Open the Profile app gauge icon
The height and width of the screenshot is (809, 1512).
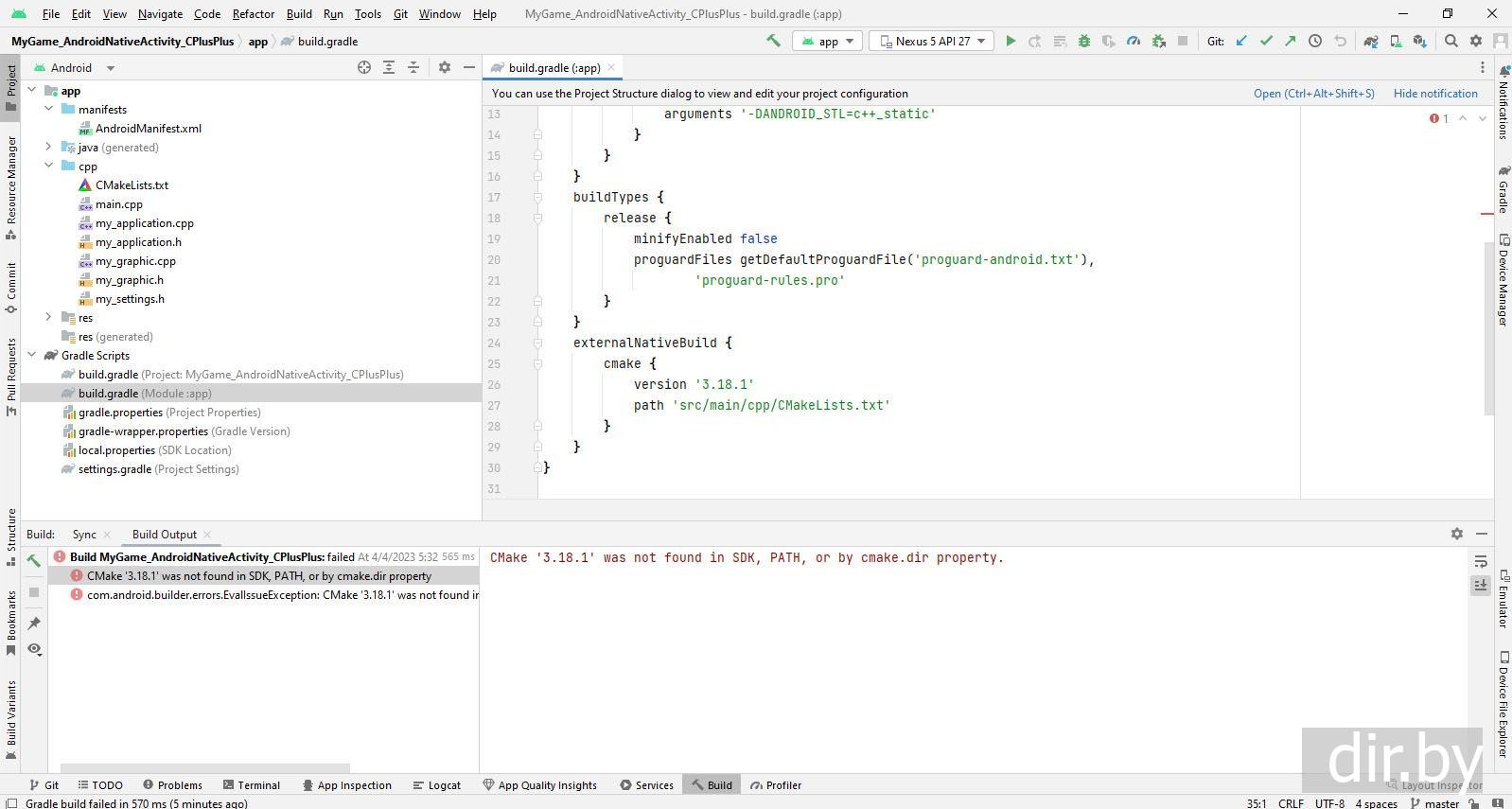tap(1134, 42)
